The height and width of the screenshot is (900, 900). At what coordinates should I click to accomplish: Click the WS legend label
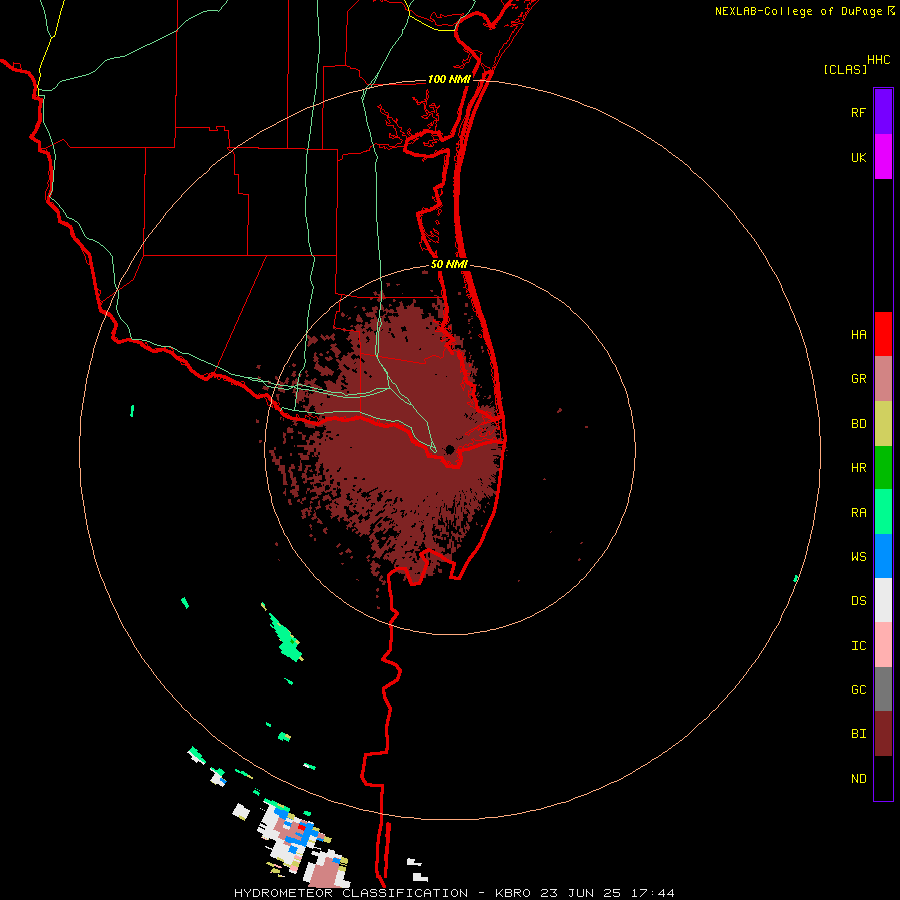point(858,557)
